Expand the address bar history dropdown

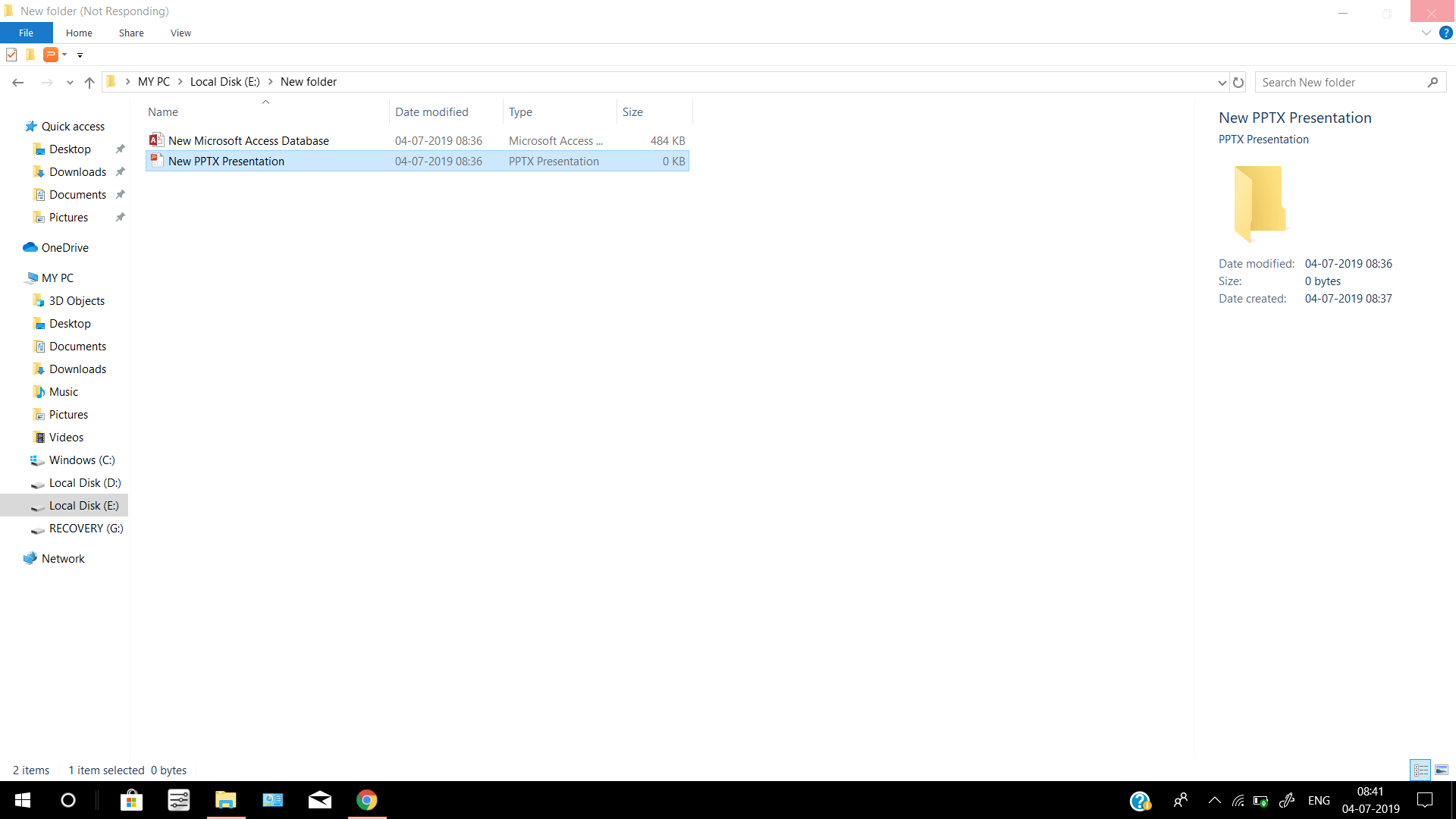(x=1222, y=83)
